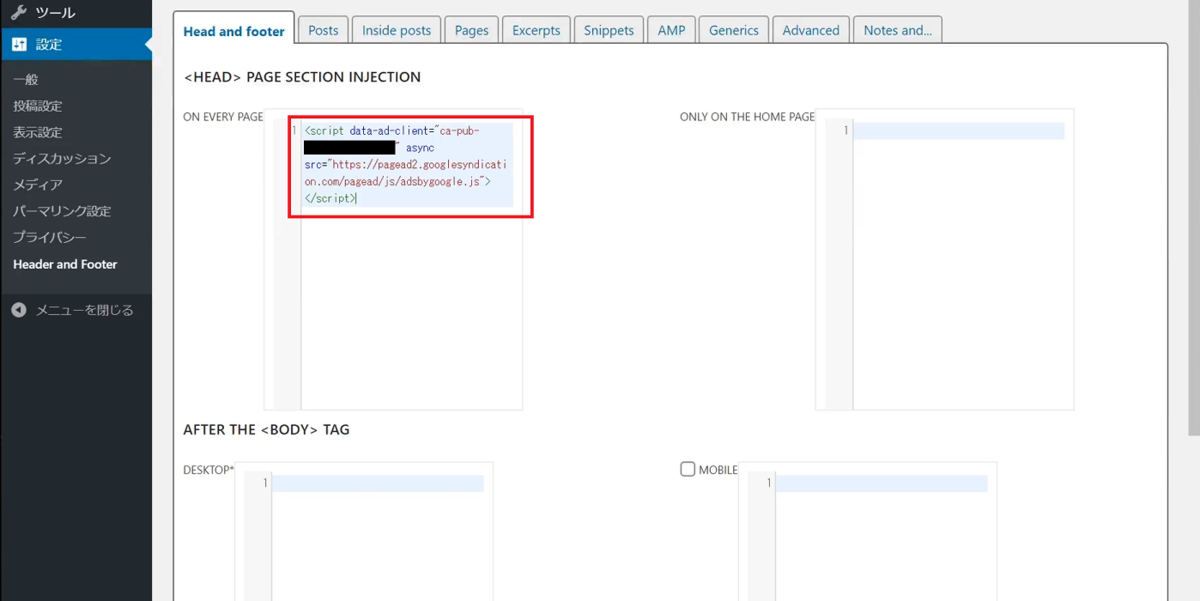Image resolution: width=1200 pixels, height=601 pixels.
Task: Focus the ONLY ON THE HOME PAGE editor
Action: 945,259
